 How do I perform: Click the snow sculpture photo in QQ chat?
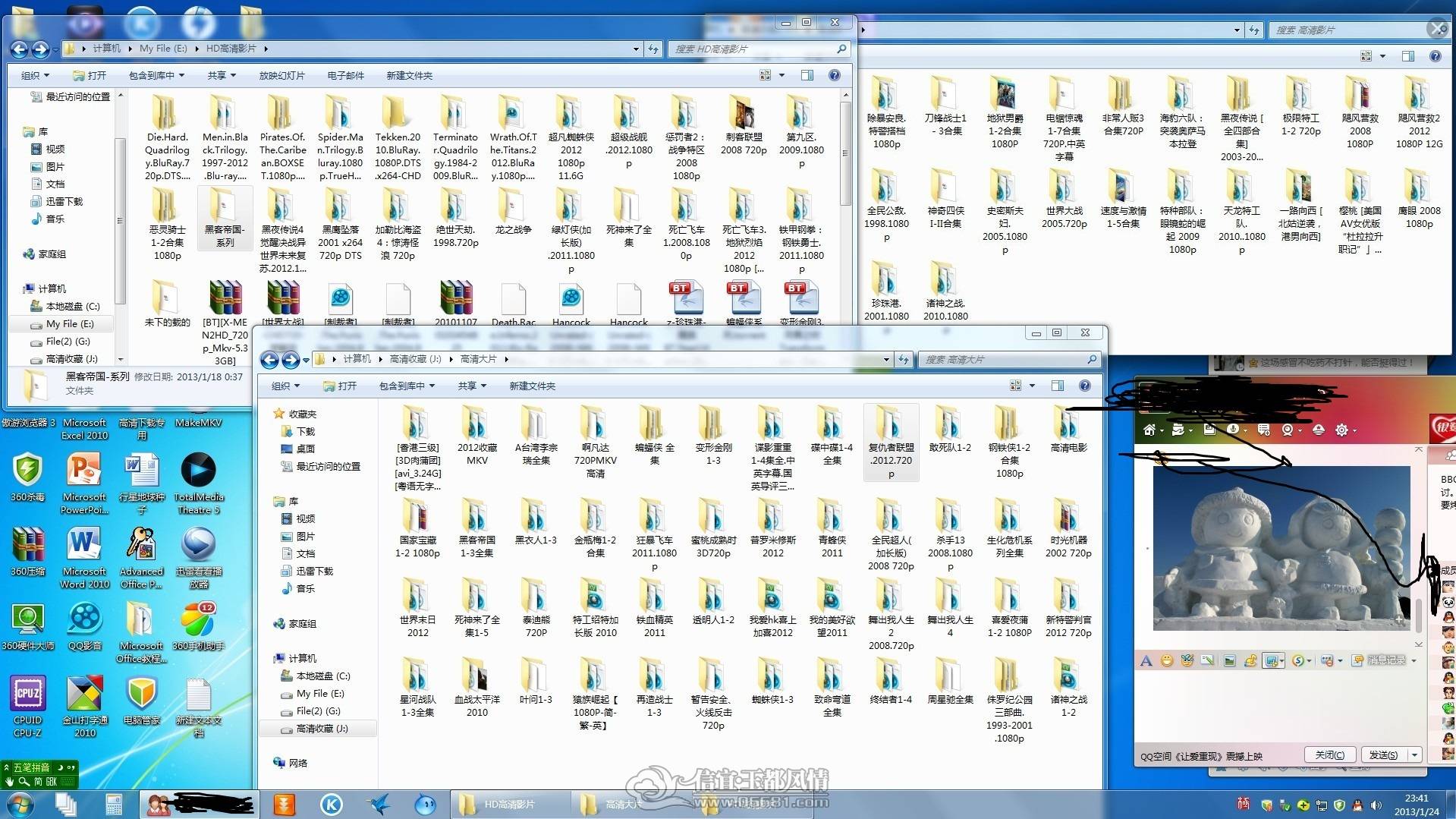[x=1281, y=548]
